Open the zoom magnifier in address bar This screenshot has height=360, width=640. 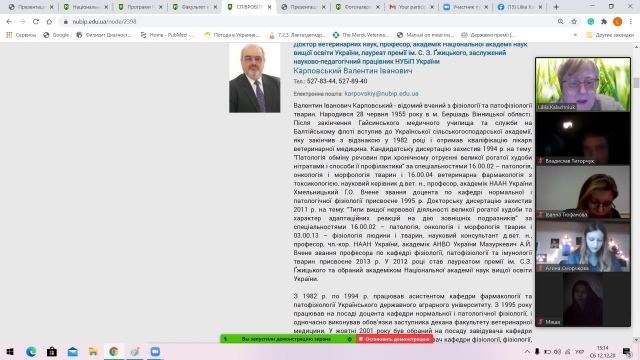click(x=561, y=22)
